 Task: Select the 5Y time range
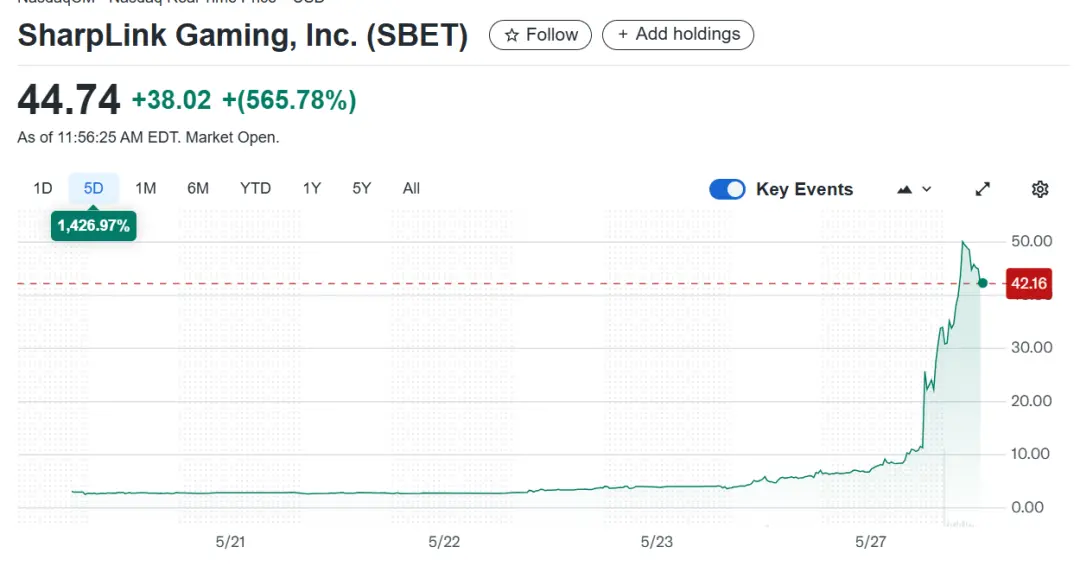tap(362, 188)
